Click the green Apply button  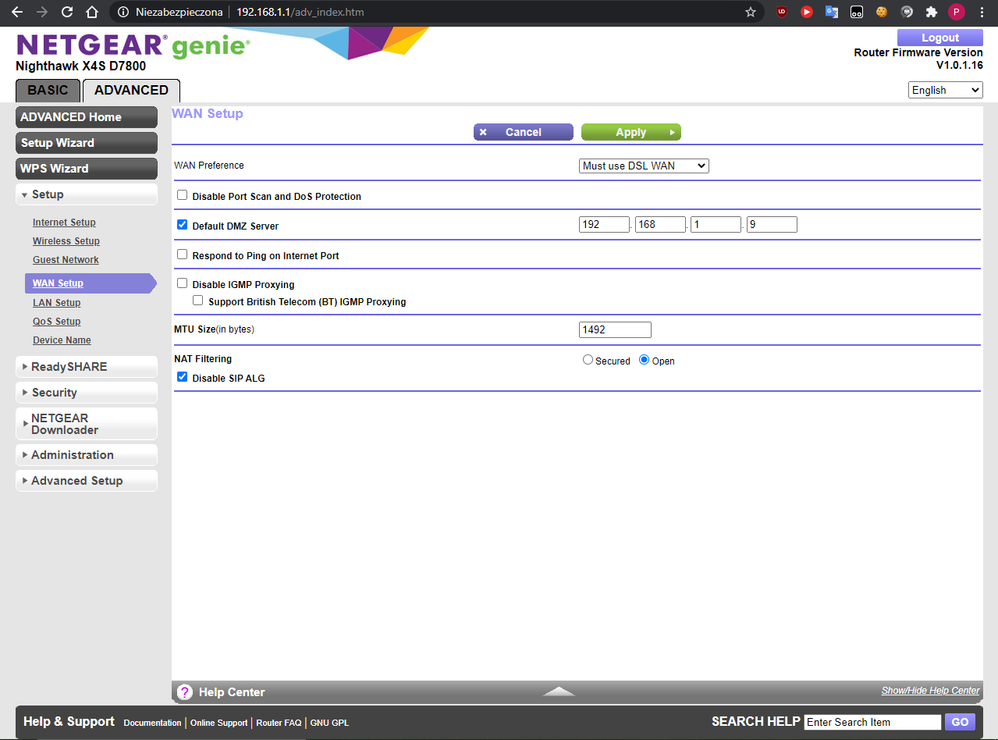coord(630,132)
